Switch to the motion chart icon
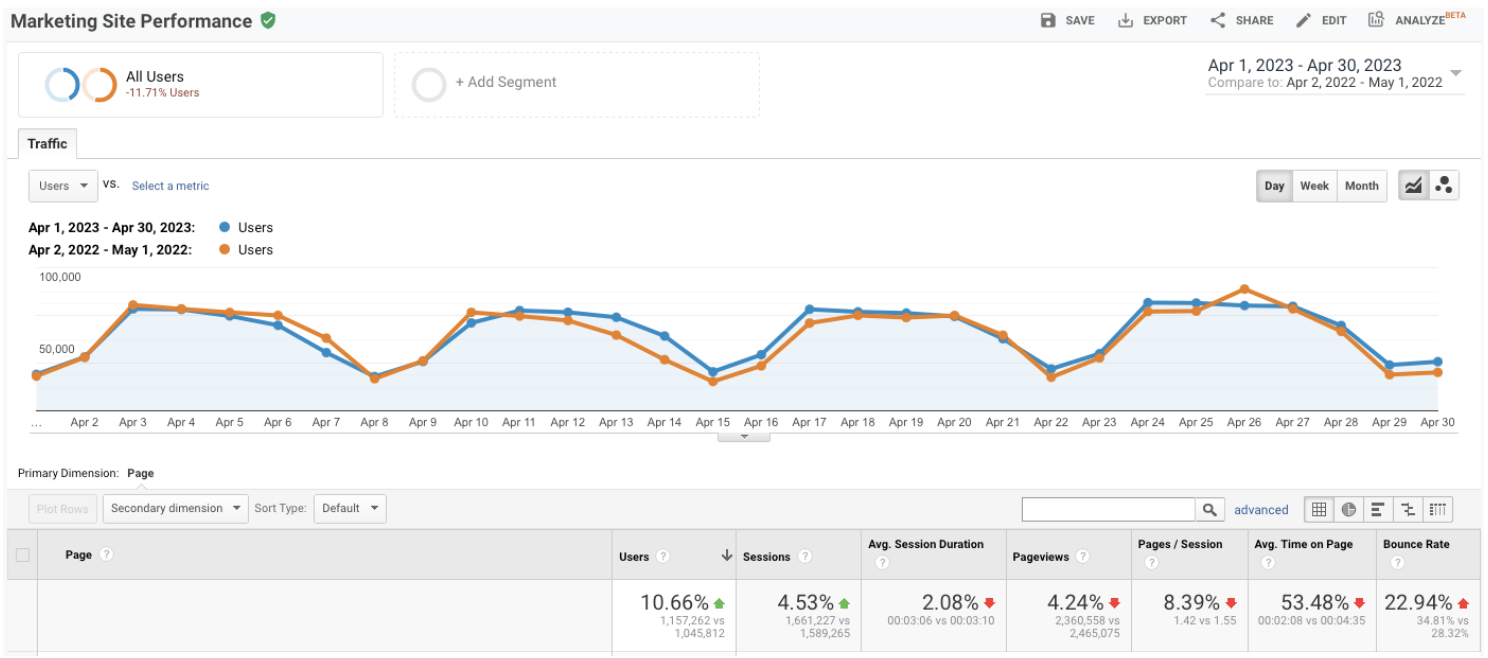 pos(1443,186)
